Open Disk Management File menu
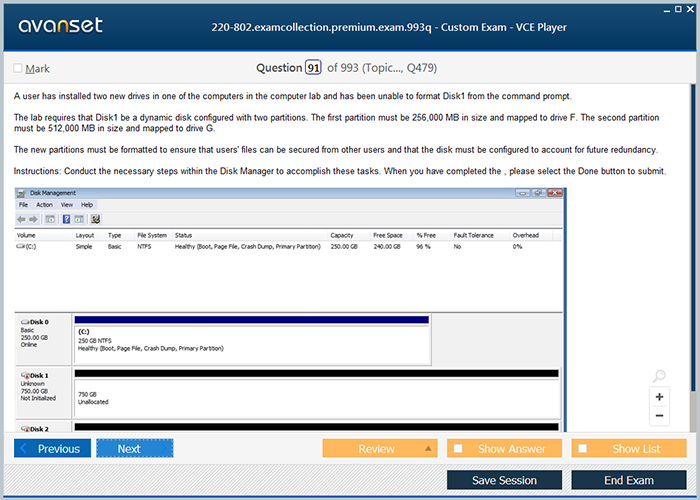Image resolution: width=700 pixels, height=500 pixels. (x=23, y=204)
